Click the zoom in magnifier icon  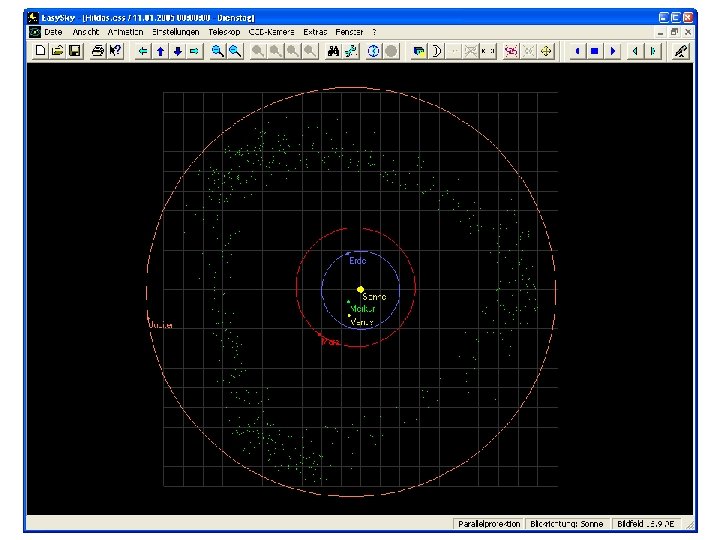[217, 50]
